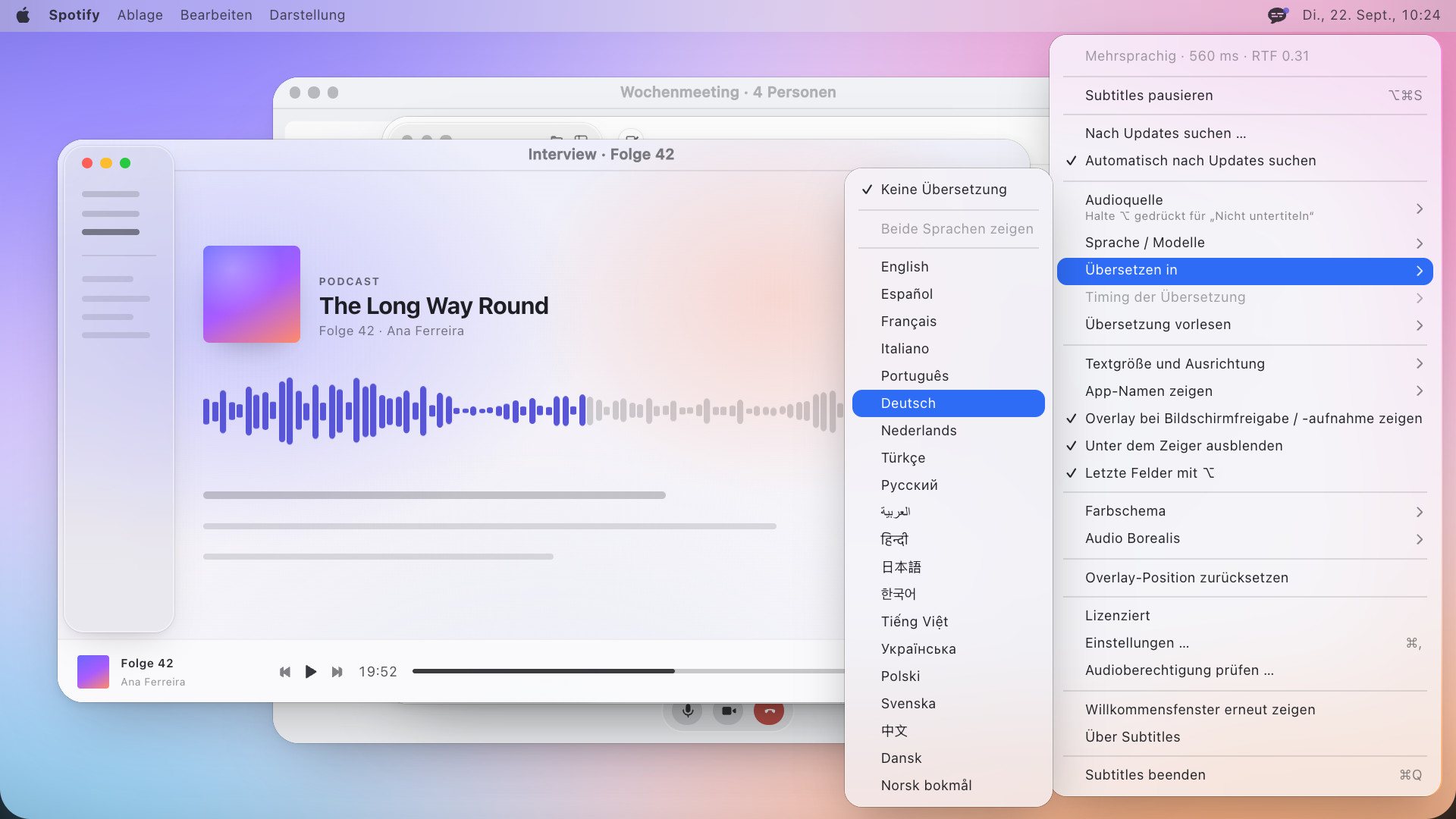Toggle Unter dem Zeiger ausblenden

click(1245, 446)
